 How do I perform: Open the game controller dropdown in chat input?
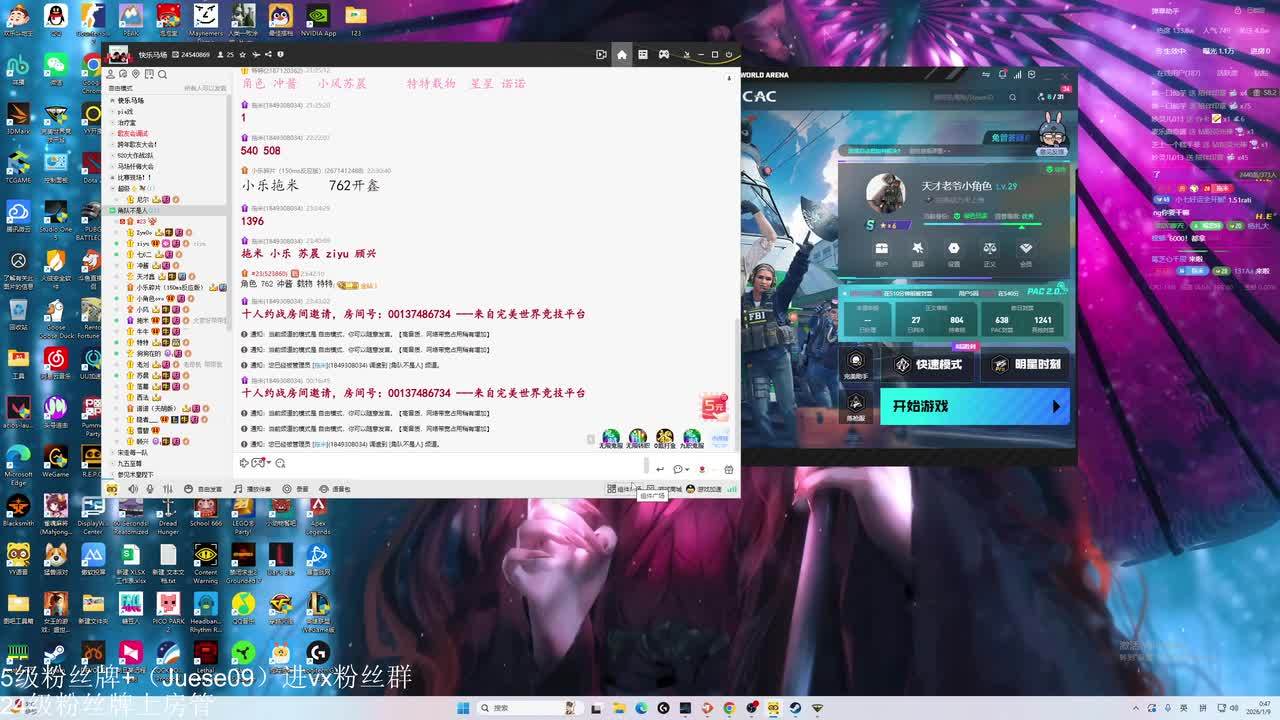(260, 463)
